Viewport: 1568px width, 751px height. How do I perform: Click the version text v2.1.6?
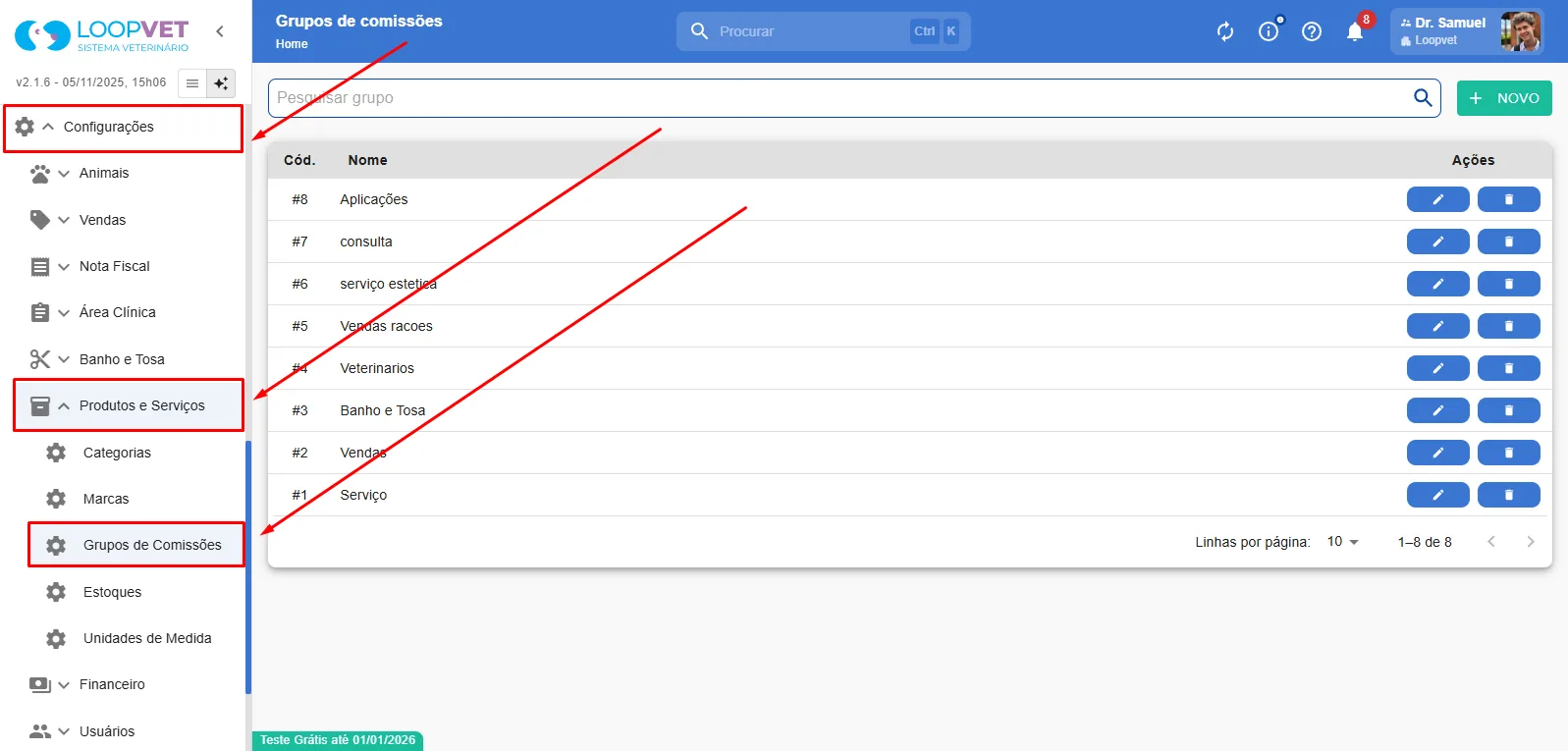[x=91, y=82]
